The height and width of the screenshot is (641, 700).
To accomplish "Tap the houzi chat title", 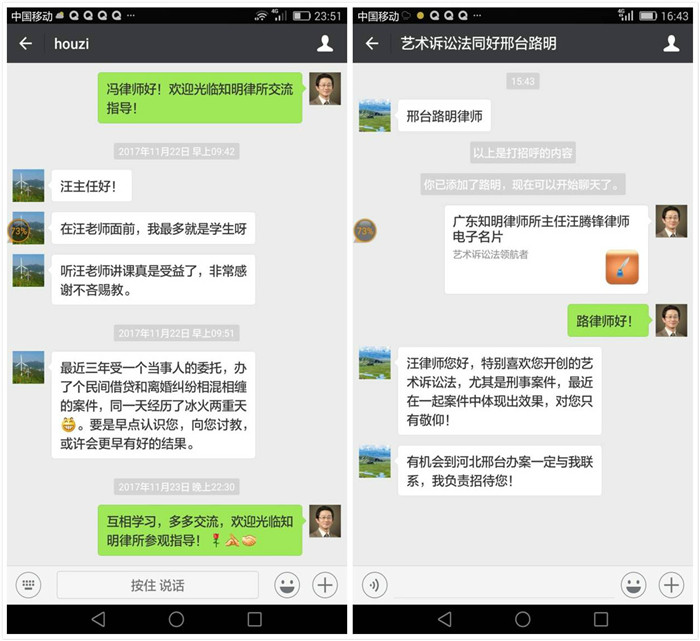I will coord(71,44).
